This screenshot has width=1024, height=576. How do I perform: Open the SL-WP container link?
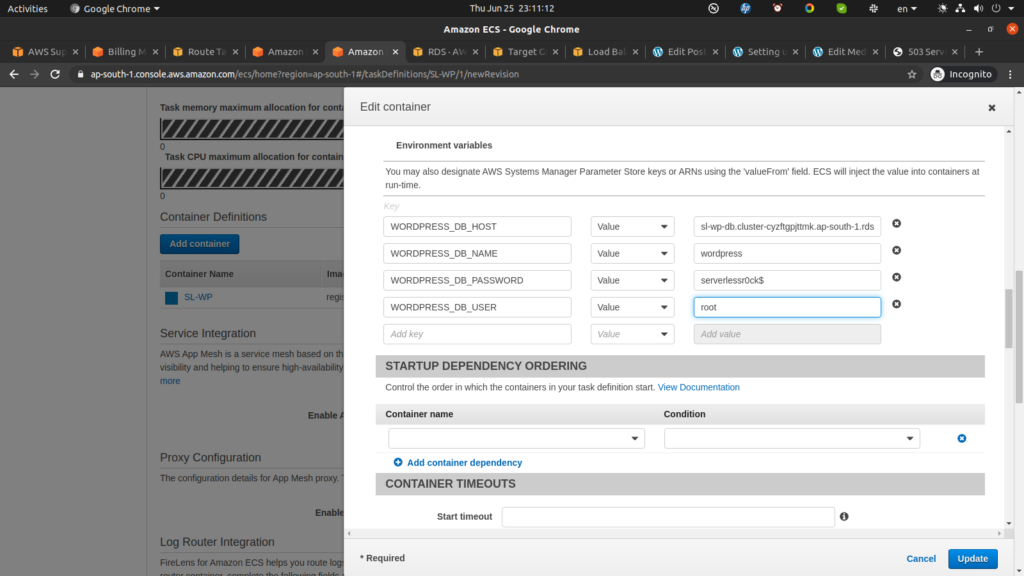(198, 297)
